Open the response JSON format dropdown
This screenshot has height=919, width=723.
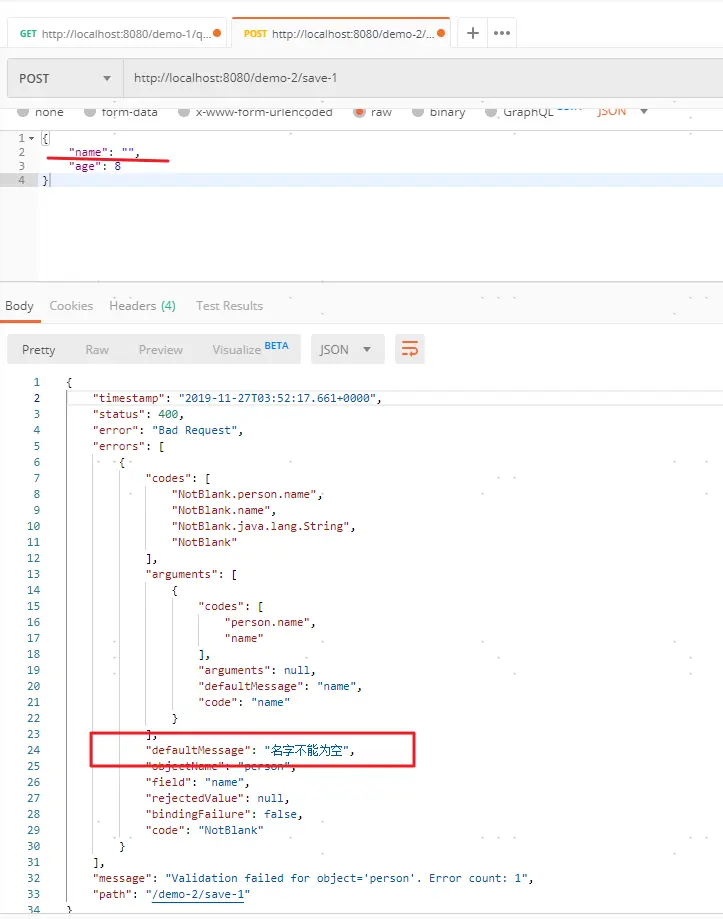(x=347, y=349)
